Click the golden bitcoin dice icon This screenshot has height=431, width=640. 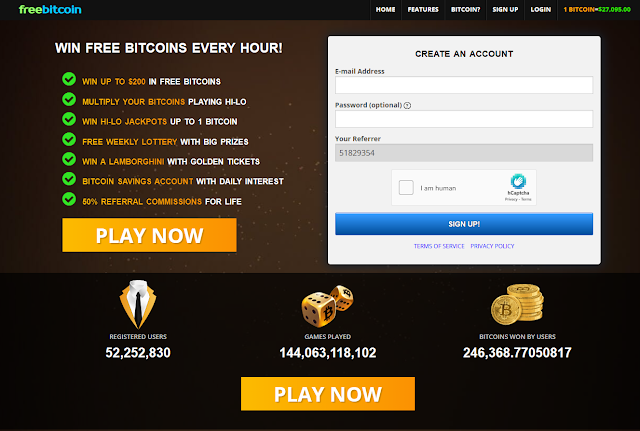click(327, 306)
